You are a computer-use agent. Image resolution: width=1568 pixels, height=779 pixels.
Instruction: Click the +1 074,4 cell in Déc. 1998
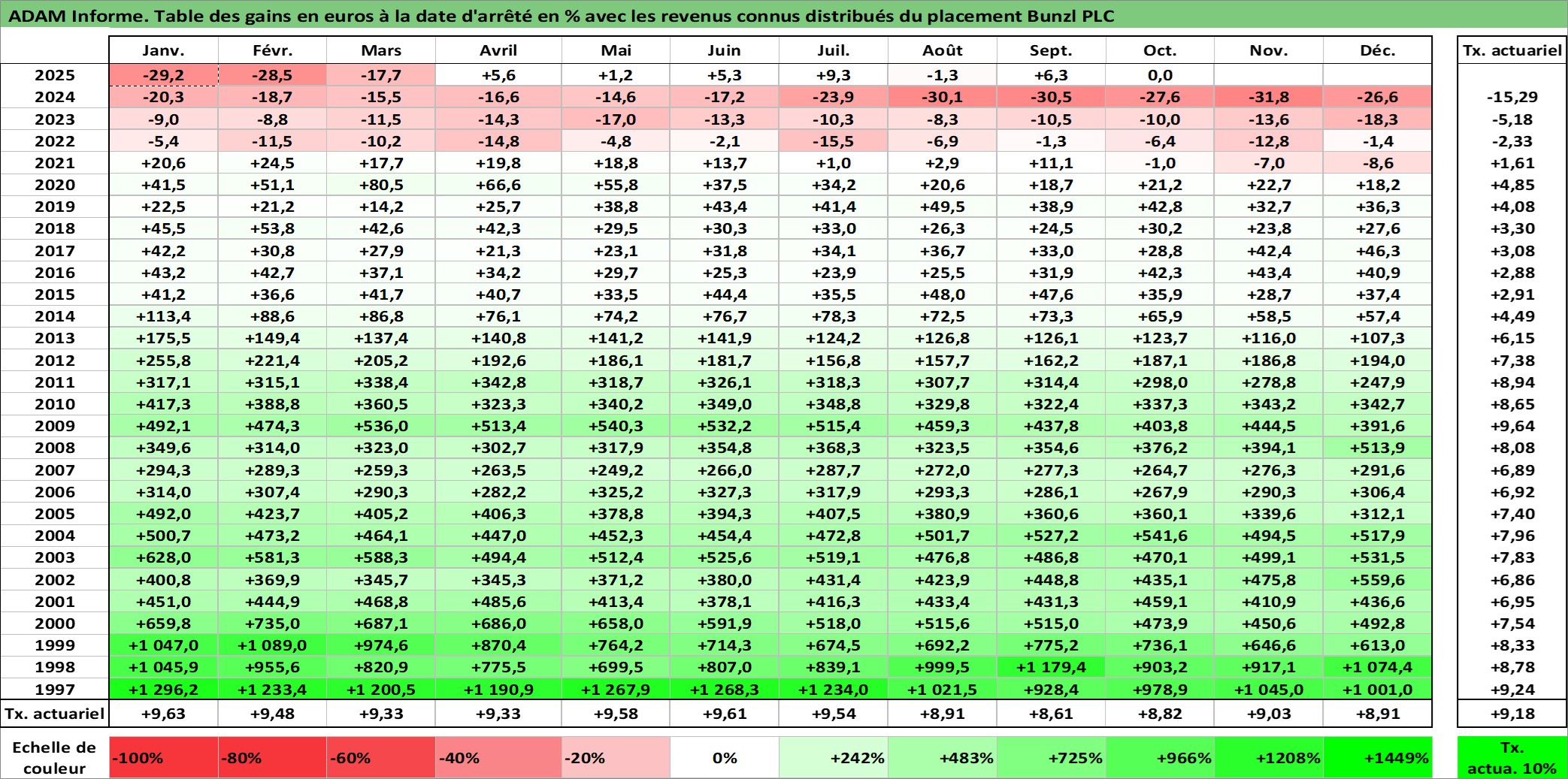(1378, 667)
